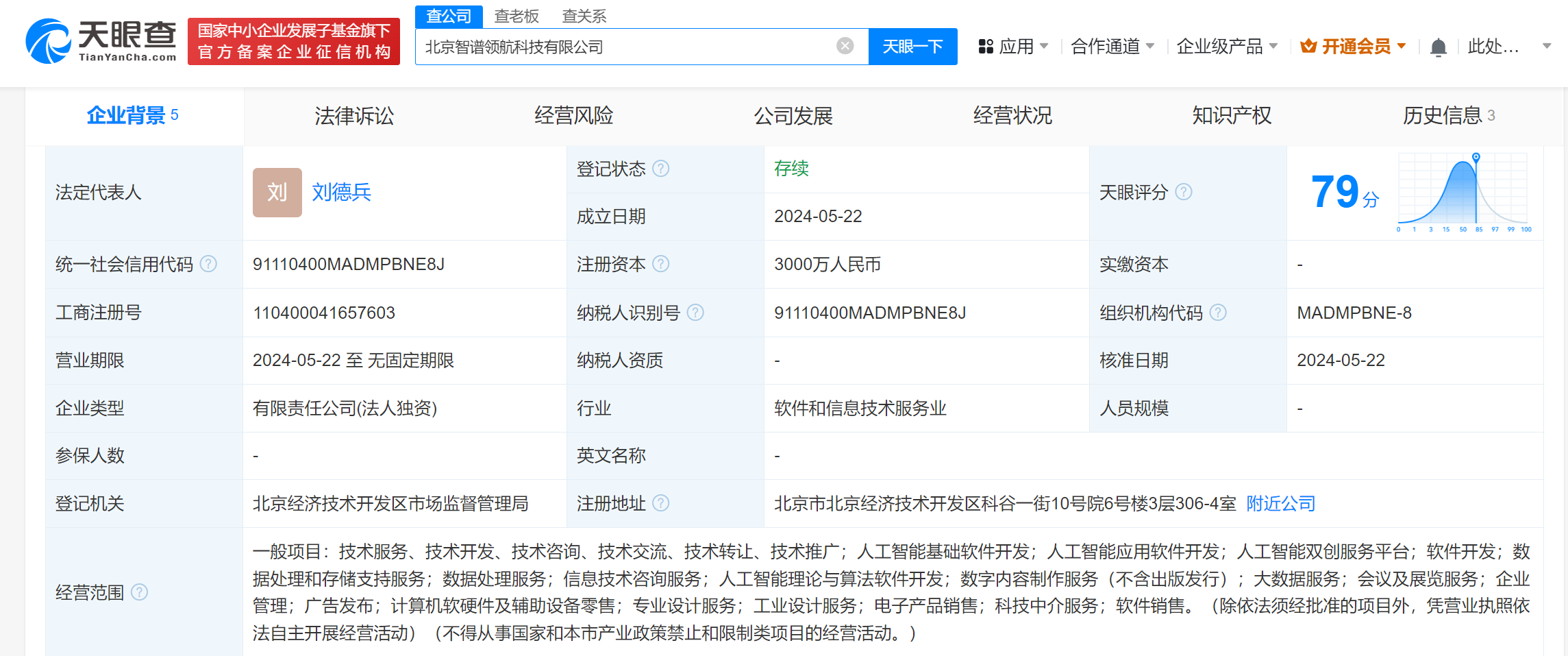Click the 开通会员 crown icon
Image resolution: width=1568 pixels, height=656 pixels.
[1309, 45]
